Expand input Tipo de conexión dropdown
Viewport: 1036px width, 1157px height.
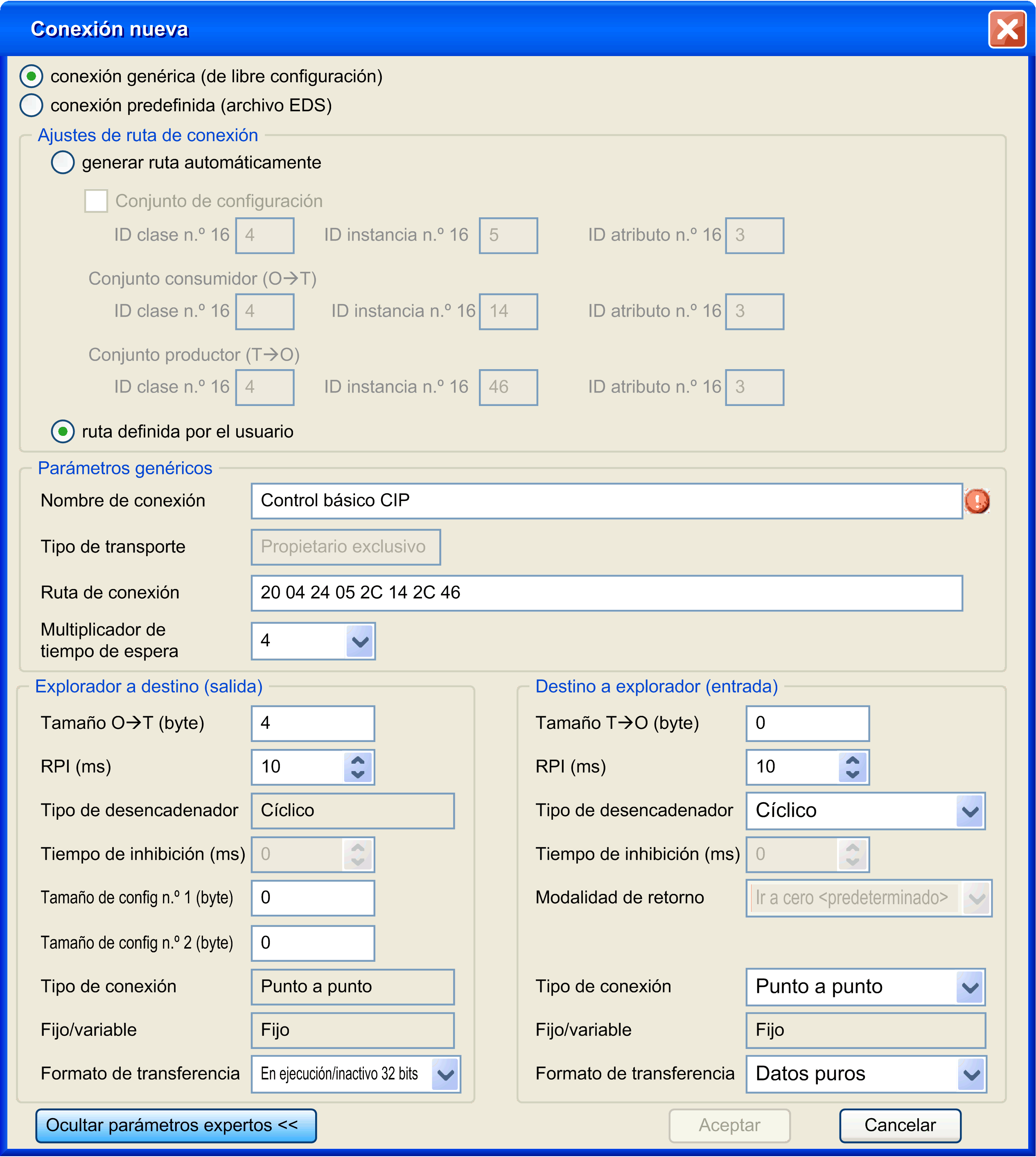(x=970, y=987)
